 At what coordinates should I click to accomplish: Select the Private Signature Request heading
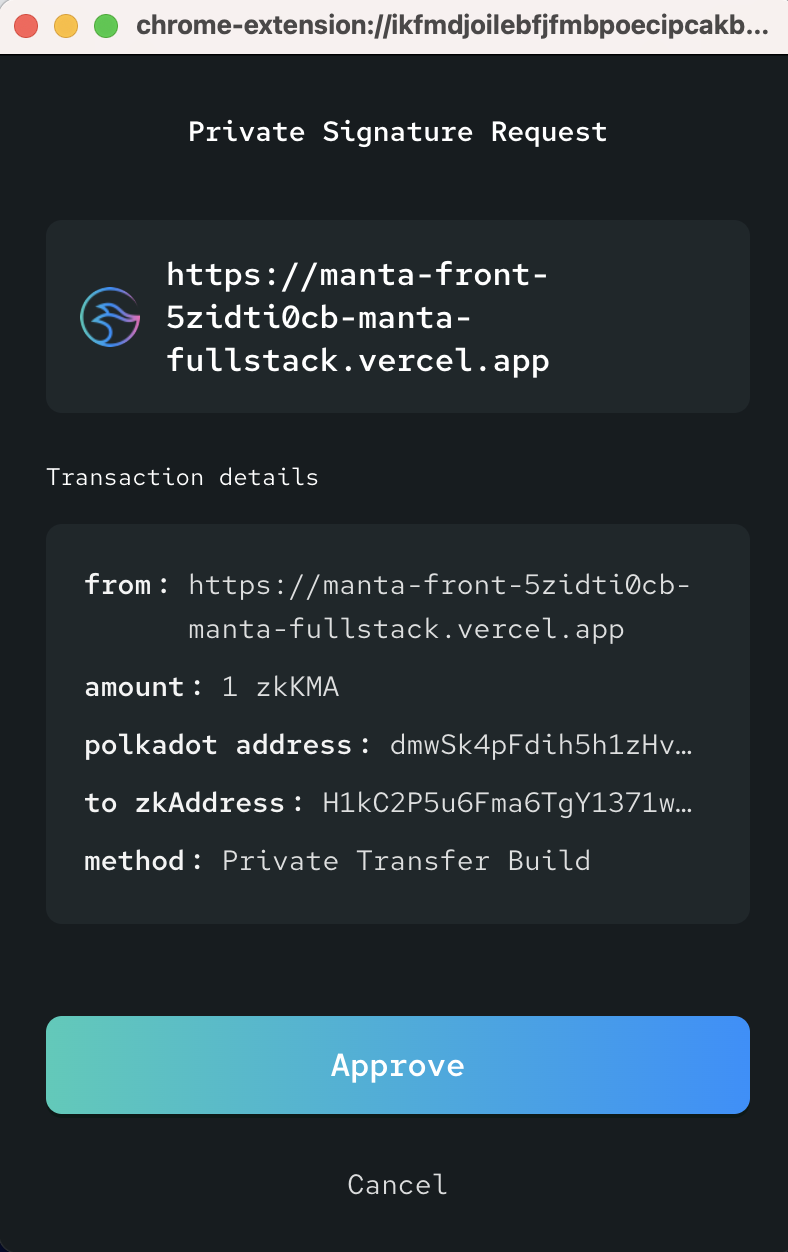(x=398, y=132)
